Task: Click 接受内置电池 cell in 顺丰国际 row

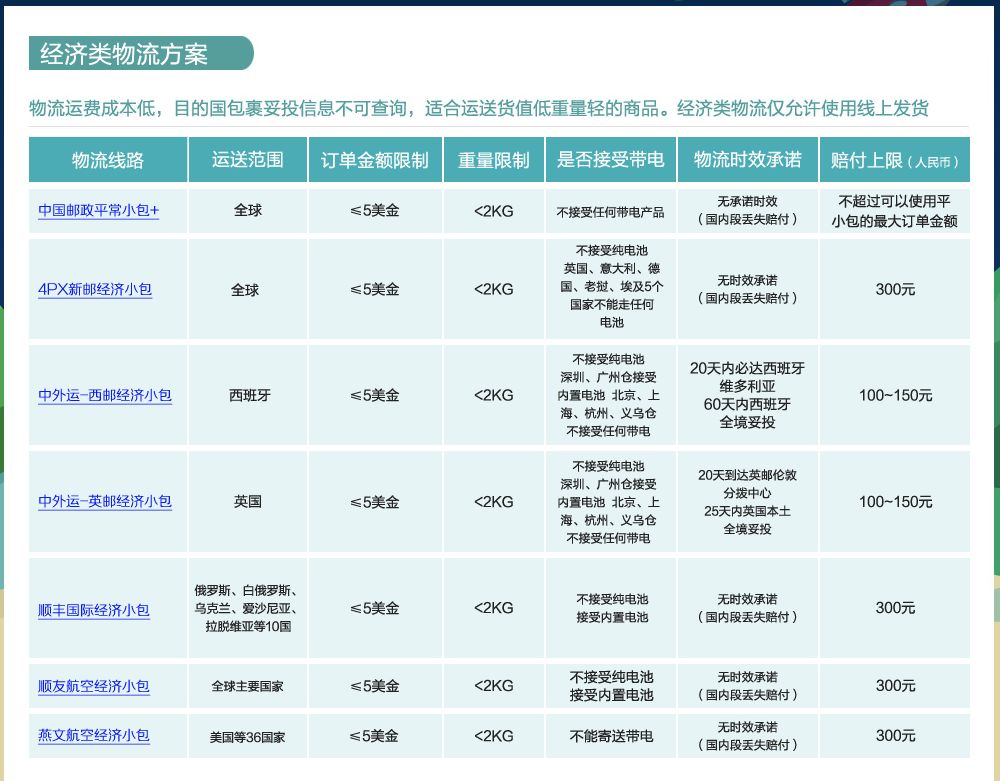Action: point(610,608)
